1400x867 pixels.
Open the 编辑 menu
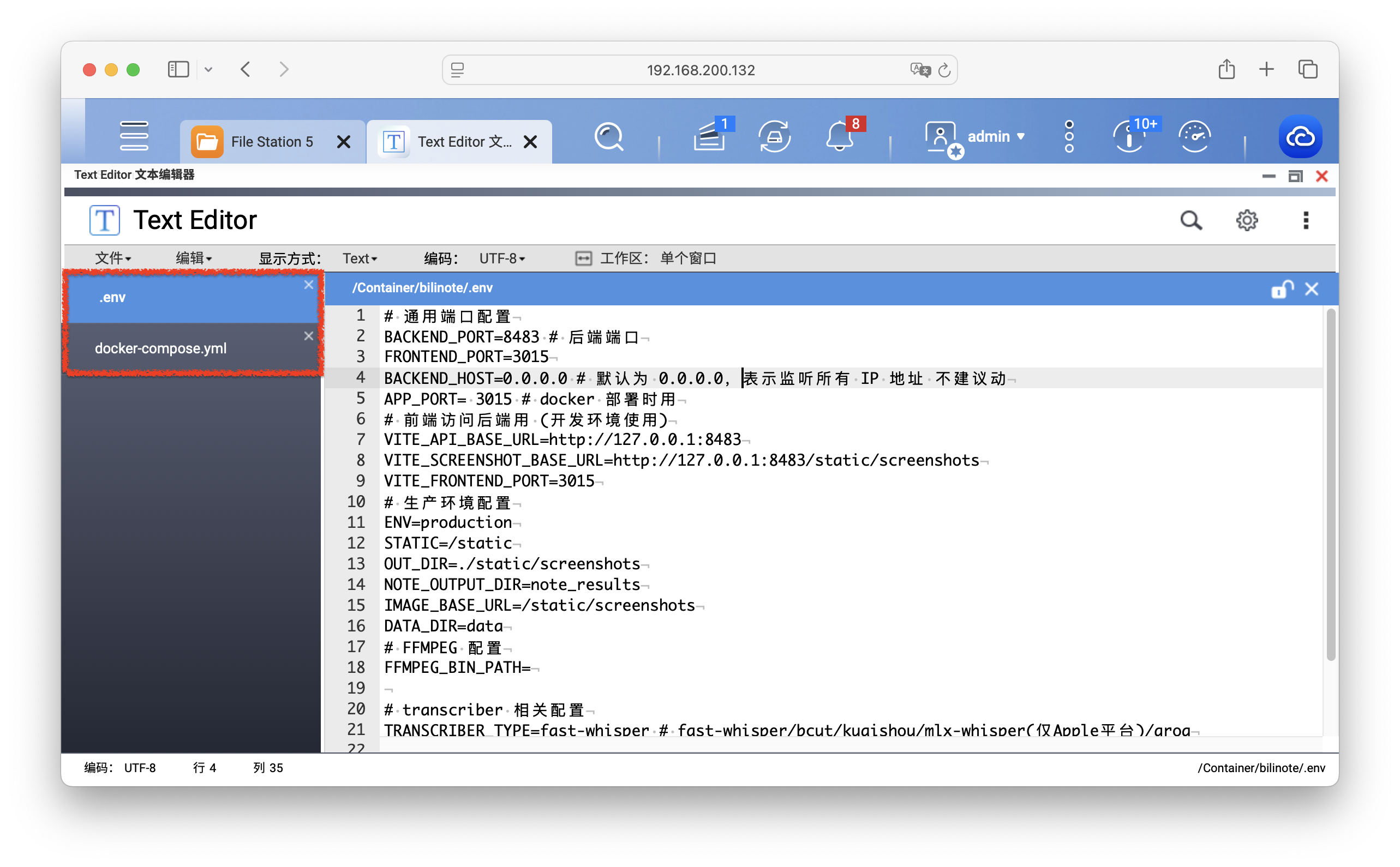pyautogui.click(x=193, y=258)
